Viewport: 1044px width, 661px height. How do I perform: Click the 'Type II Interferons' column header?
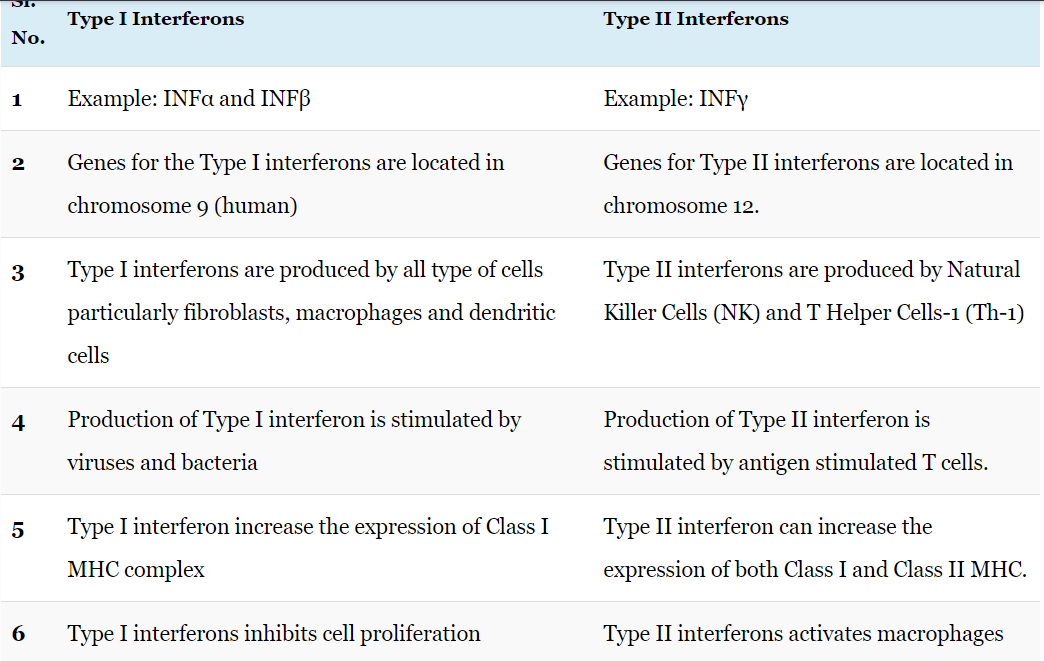pyautogui.click(x=696, y=19)
